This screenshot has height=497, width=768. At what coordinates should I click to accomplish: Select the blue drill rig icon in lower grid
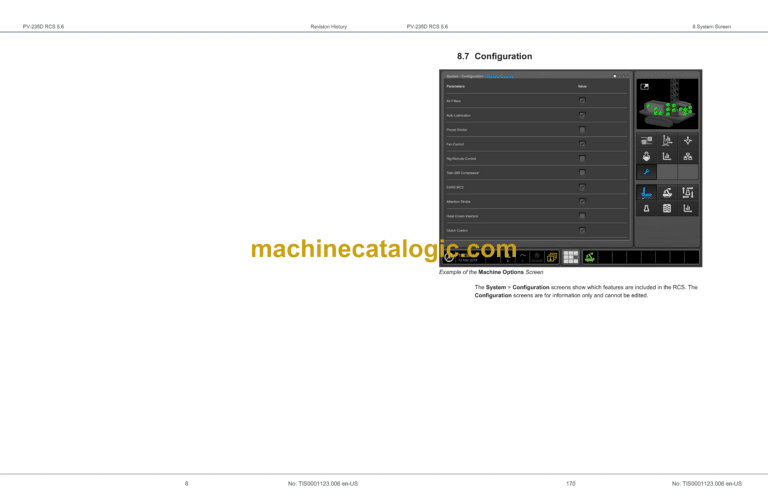[647, 193]
